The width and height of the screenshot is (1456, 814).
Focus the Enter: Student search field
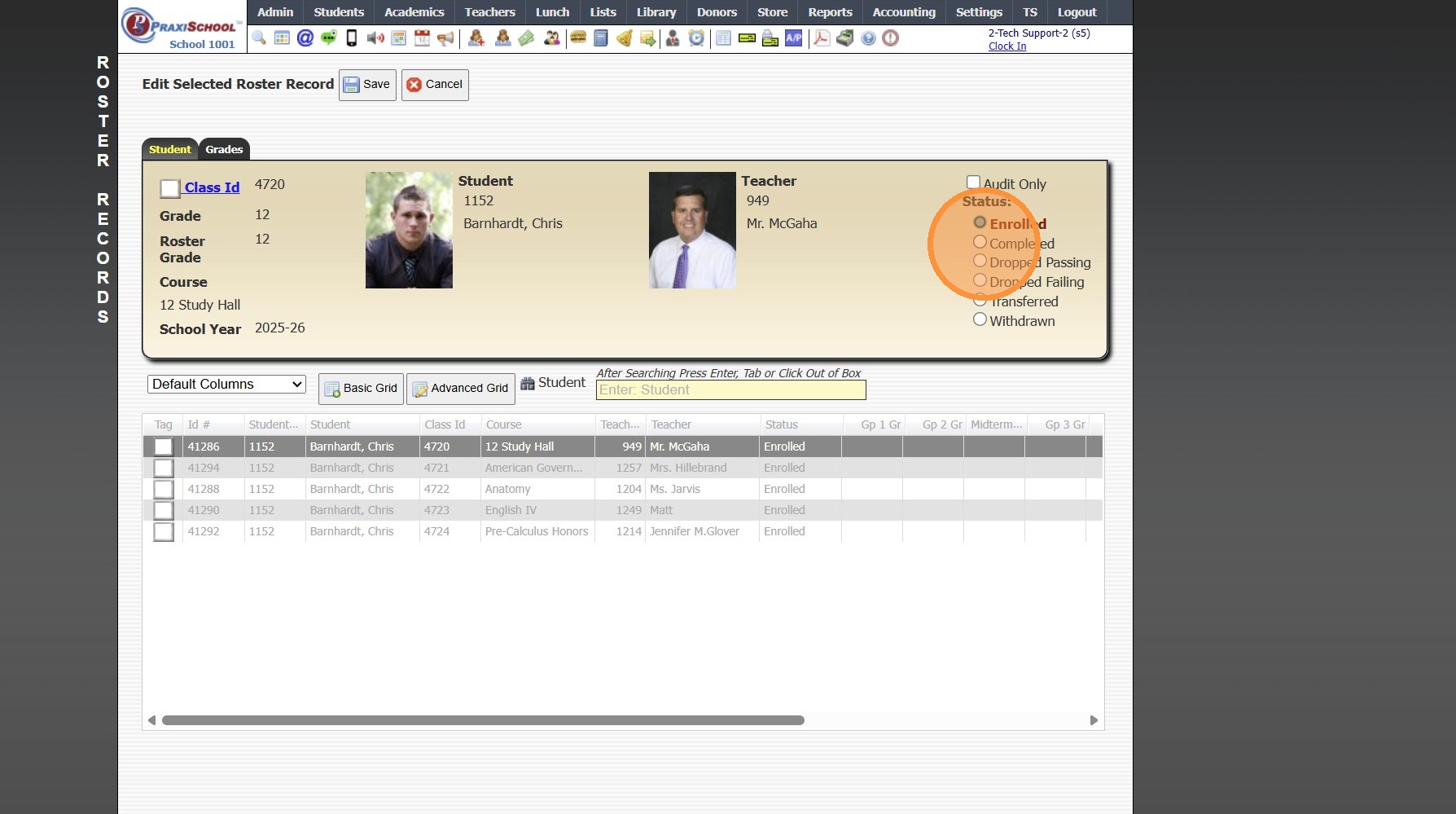[x=731, y=390]
